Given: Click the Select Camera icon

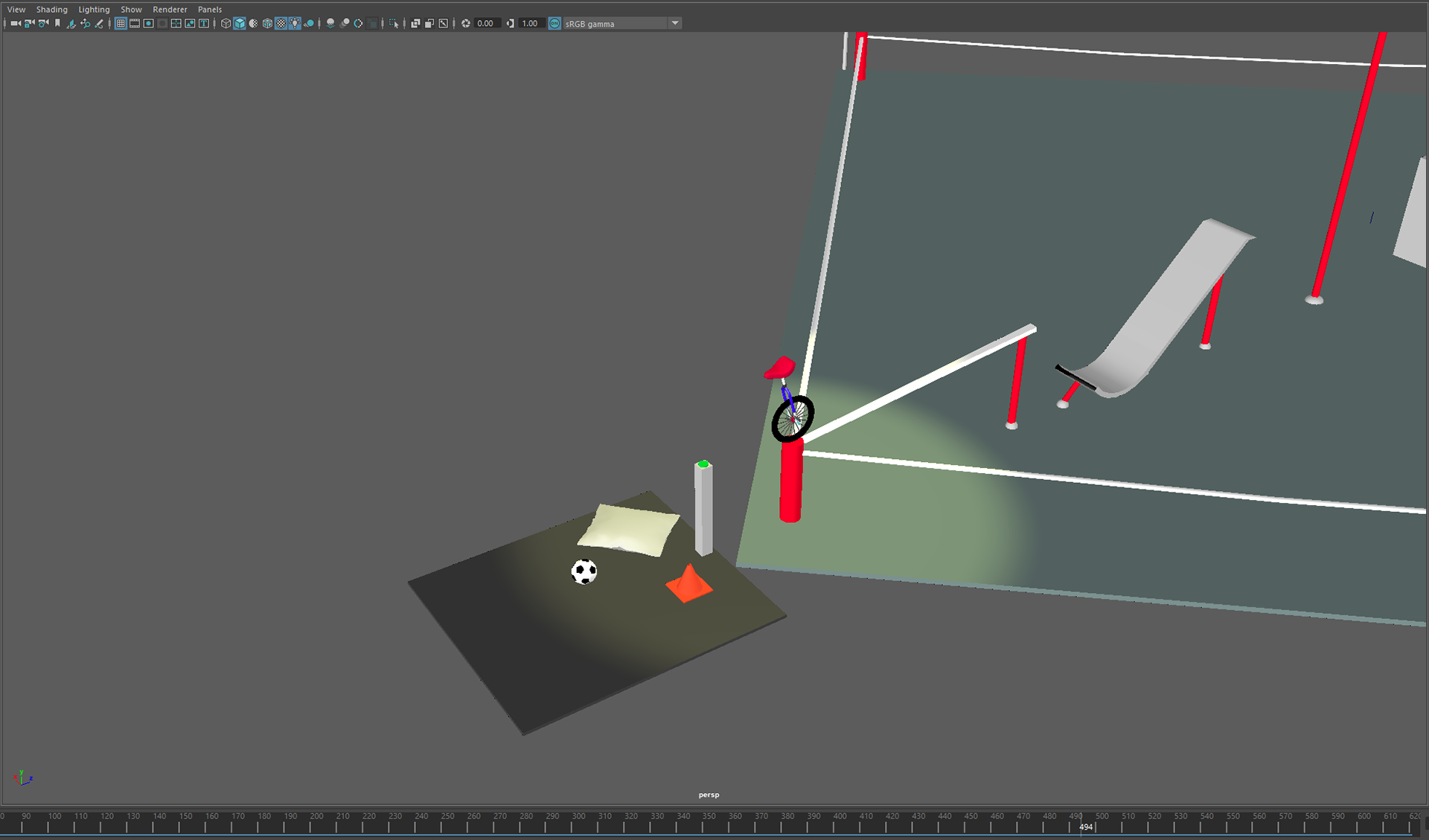Looking at the screenshot, I should pyautogui.click(x=15, y=24).
